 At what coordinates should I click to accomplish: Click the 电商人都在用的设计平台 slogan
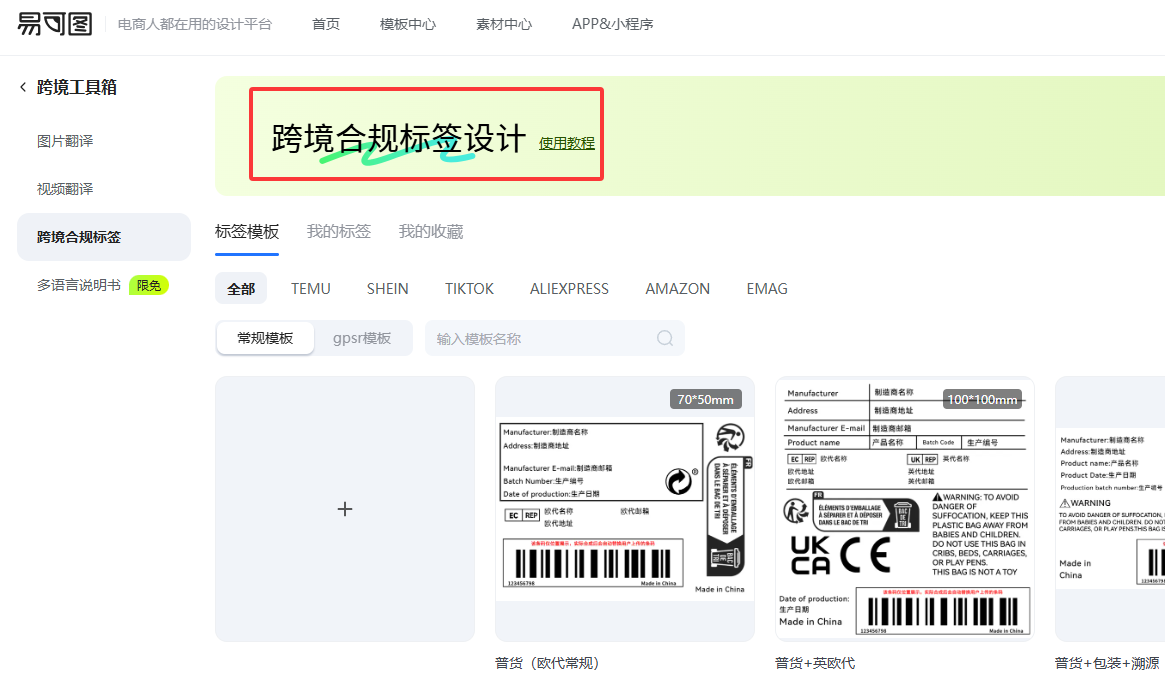tap(195, 25)
